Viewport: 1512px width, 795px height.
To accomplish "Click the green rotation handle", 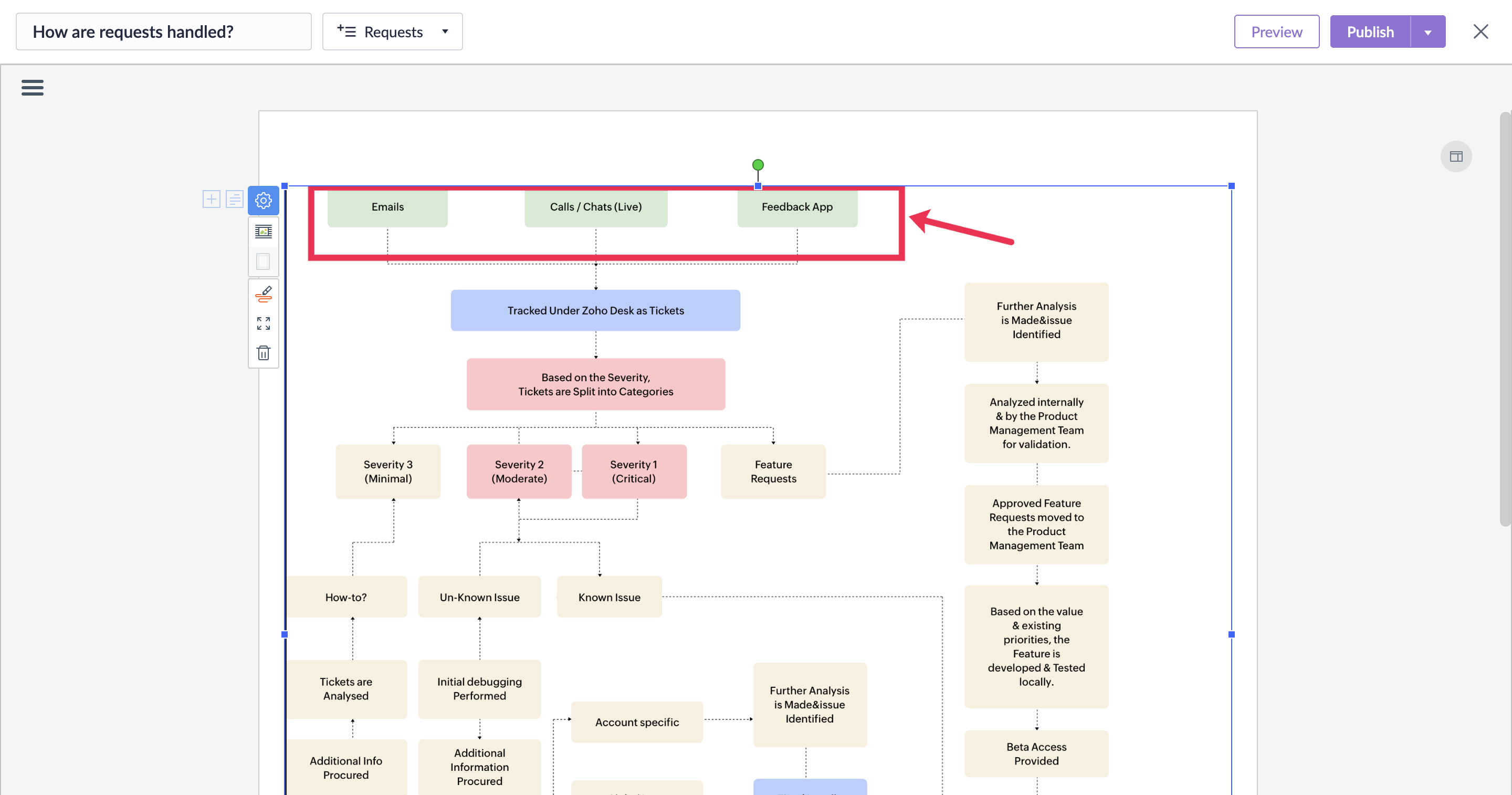I will pos(758,165).
